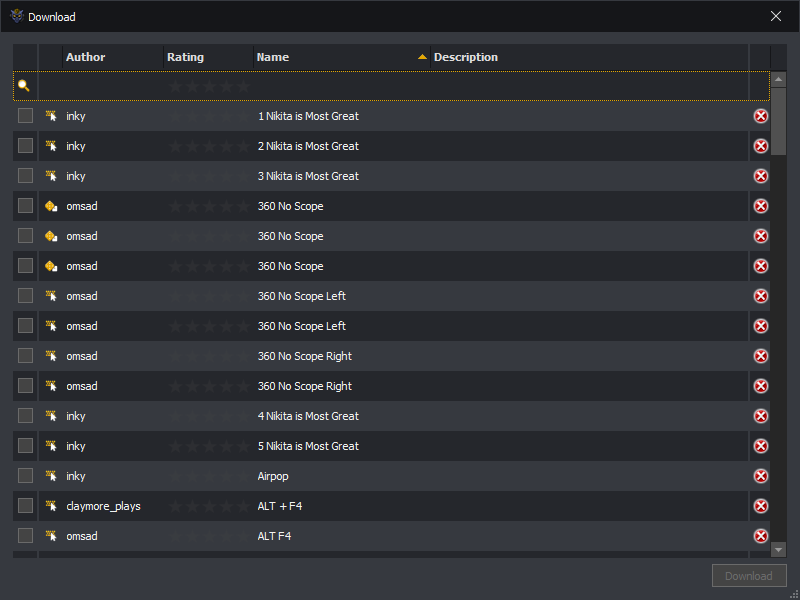
Task: Click red X on "2 Nikita is Most Great"
Action: [x=761, y=146]
